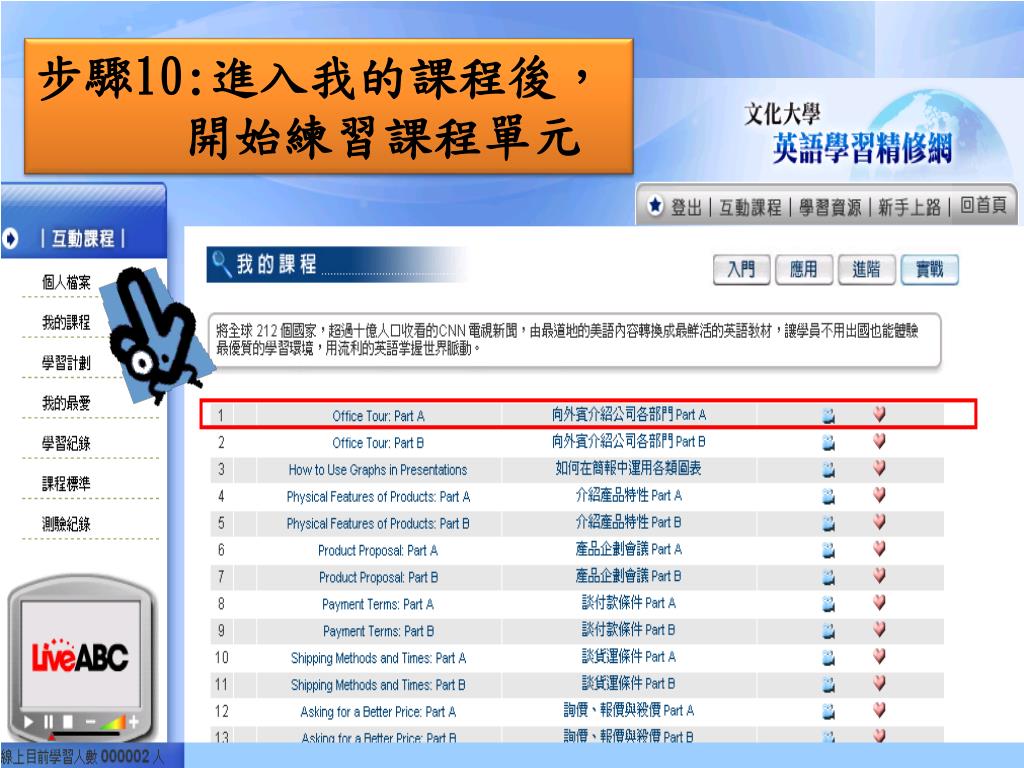The height and width of the screenshot is (768, 1024).
Task: Open 學習紀錄 in sidebar
Action: (x=66, y=443)
